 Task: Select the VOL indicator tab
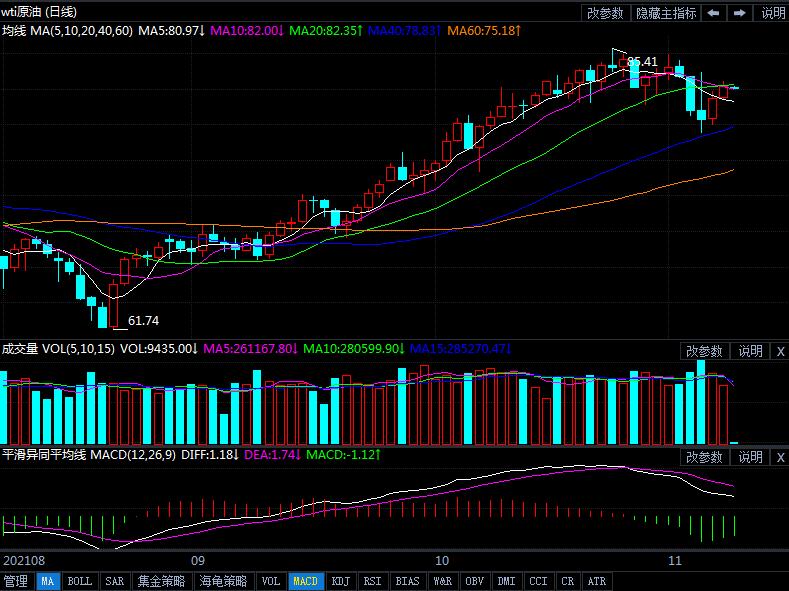[x=271, y=581]
